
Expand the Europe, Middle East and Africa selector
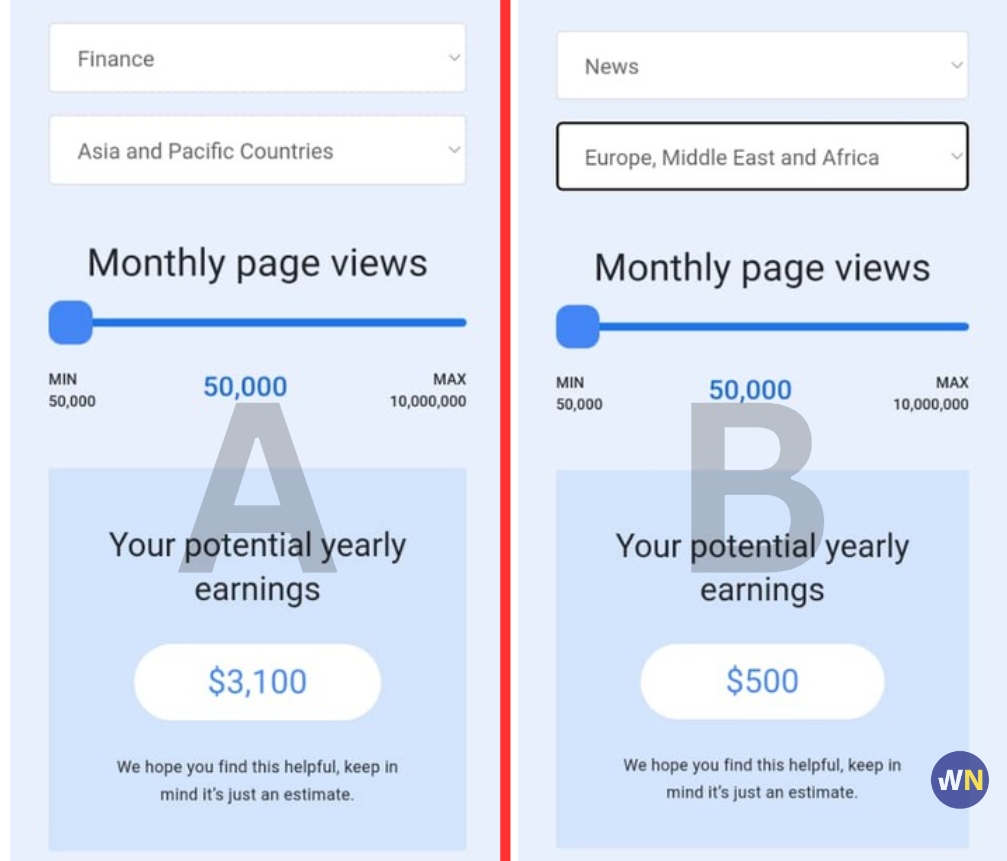tap(762, 157)
